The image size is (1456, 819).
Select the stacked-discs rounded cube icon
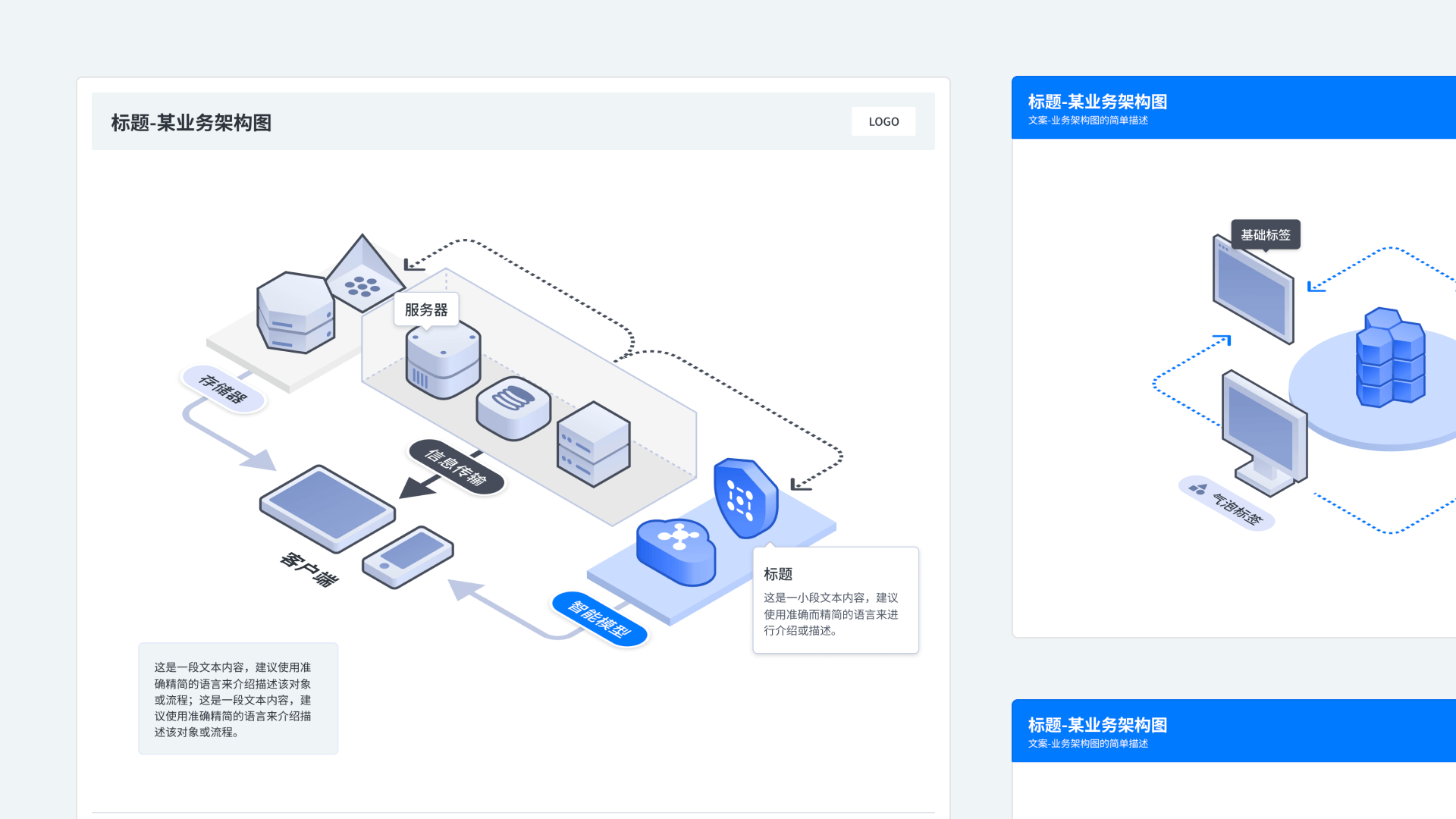pos(513,408)
